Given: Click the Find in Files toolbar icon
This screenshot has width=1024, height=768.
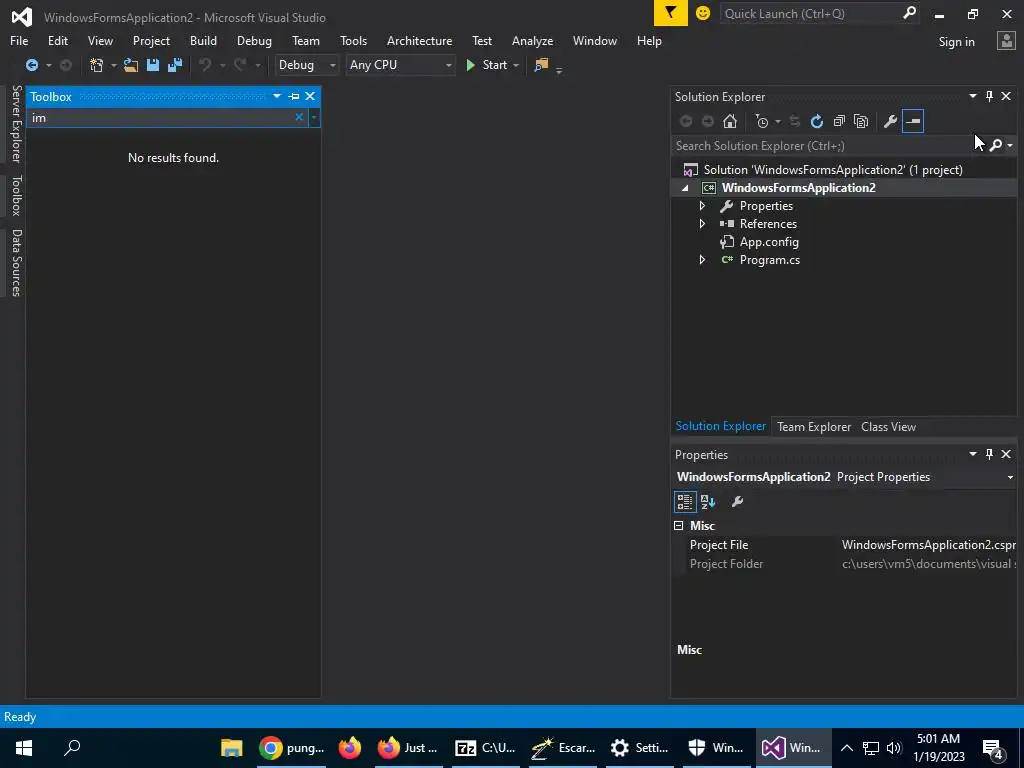Looking at the screenshot, I should (x=541, y=65).
